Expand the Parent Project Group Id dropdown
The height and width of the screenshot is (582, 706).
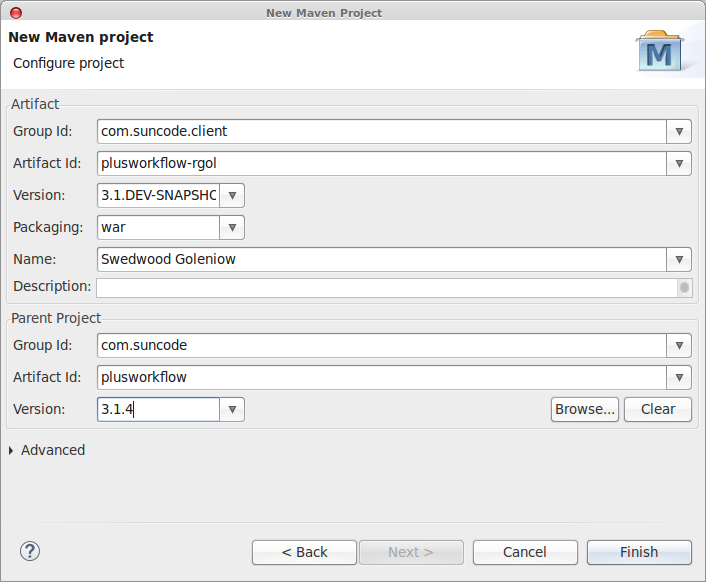[x=679, y=345]
